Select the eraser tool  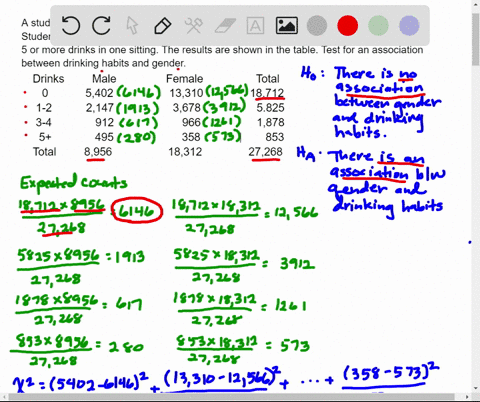(x=225, y=26)
